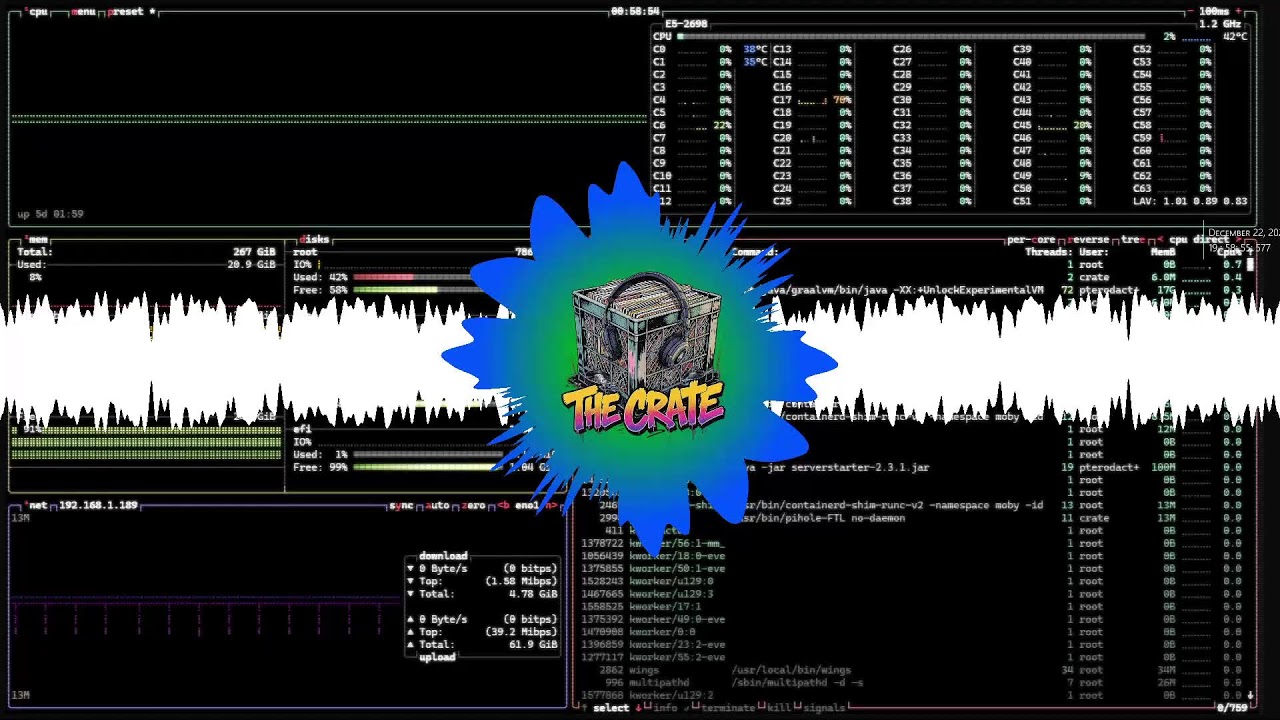Click the terminate process option
The height and width of the screenshot is (720, 1280).
coord(727,708)
